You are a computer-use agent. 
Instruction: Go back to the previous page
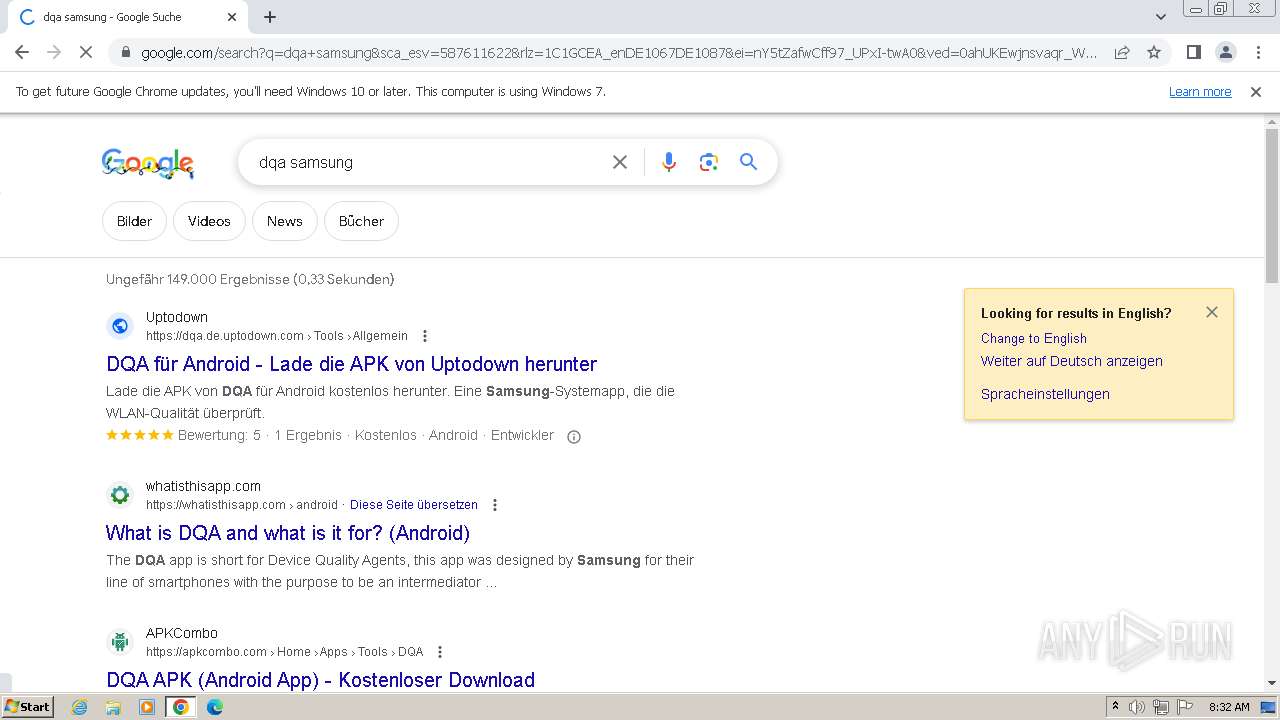pos(22,52)
